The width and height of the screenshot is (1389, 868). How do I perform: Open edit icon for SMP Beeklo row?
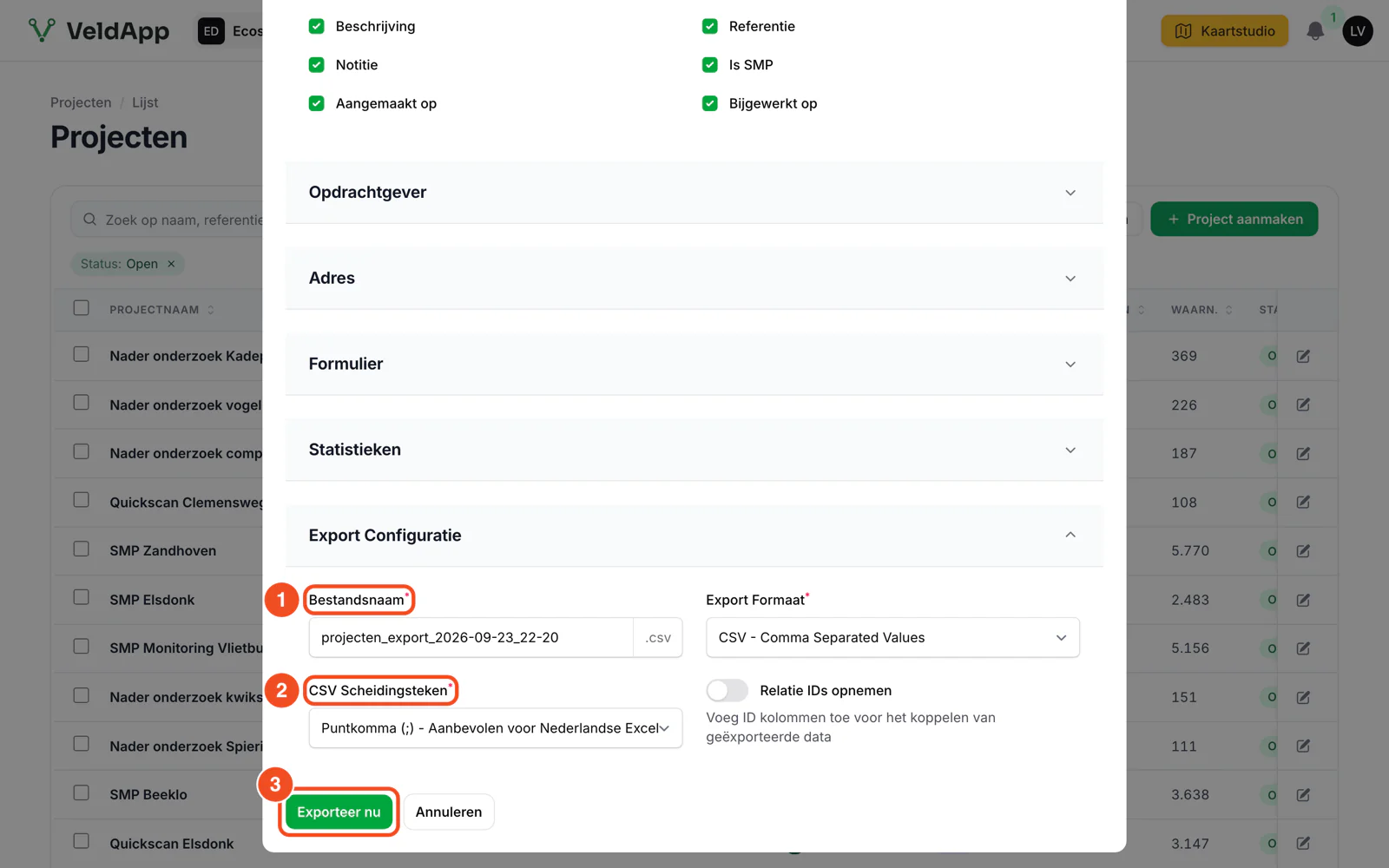1303,795
